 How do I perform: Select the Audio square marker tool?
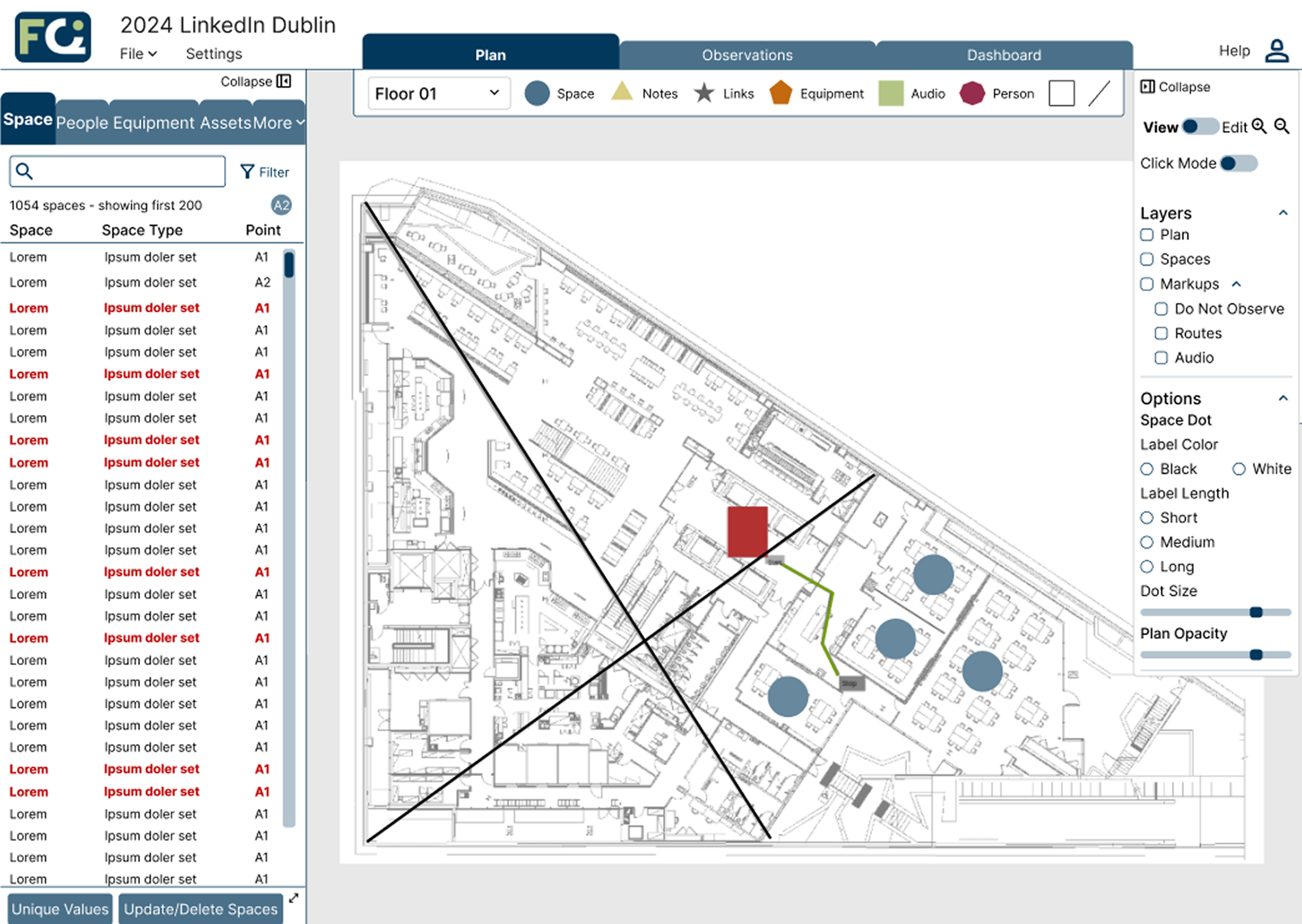click(891, 93)
